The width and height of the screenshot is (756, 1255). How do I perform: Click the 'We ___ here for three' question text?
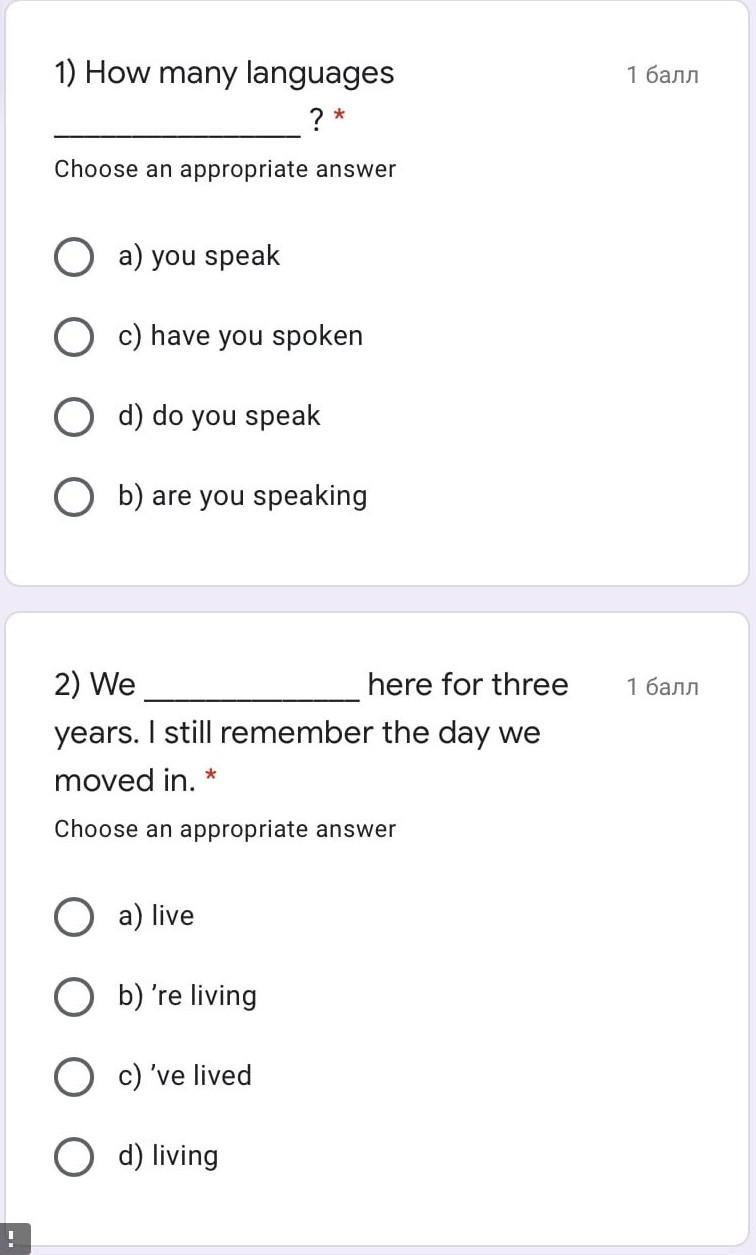[x=310, y=685]
